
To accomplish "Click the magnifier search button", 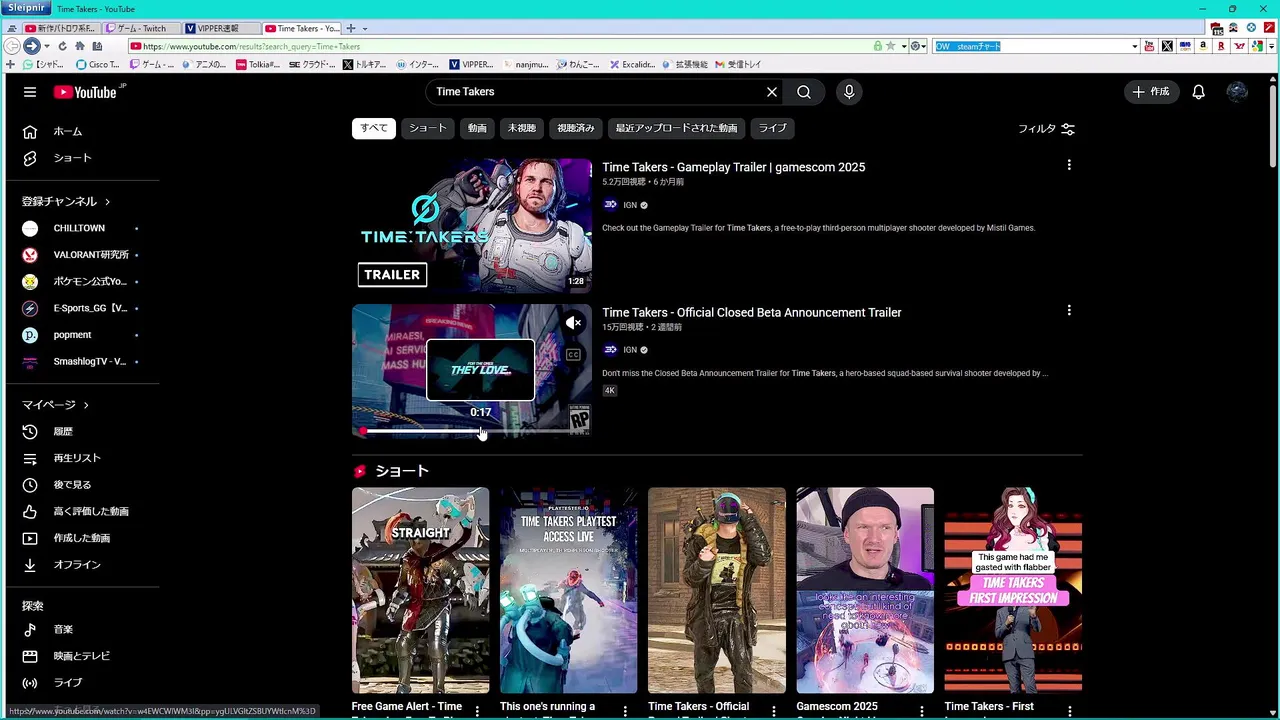I will [804, 92].
